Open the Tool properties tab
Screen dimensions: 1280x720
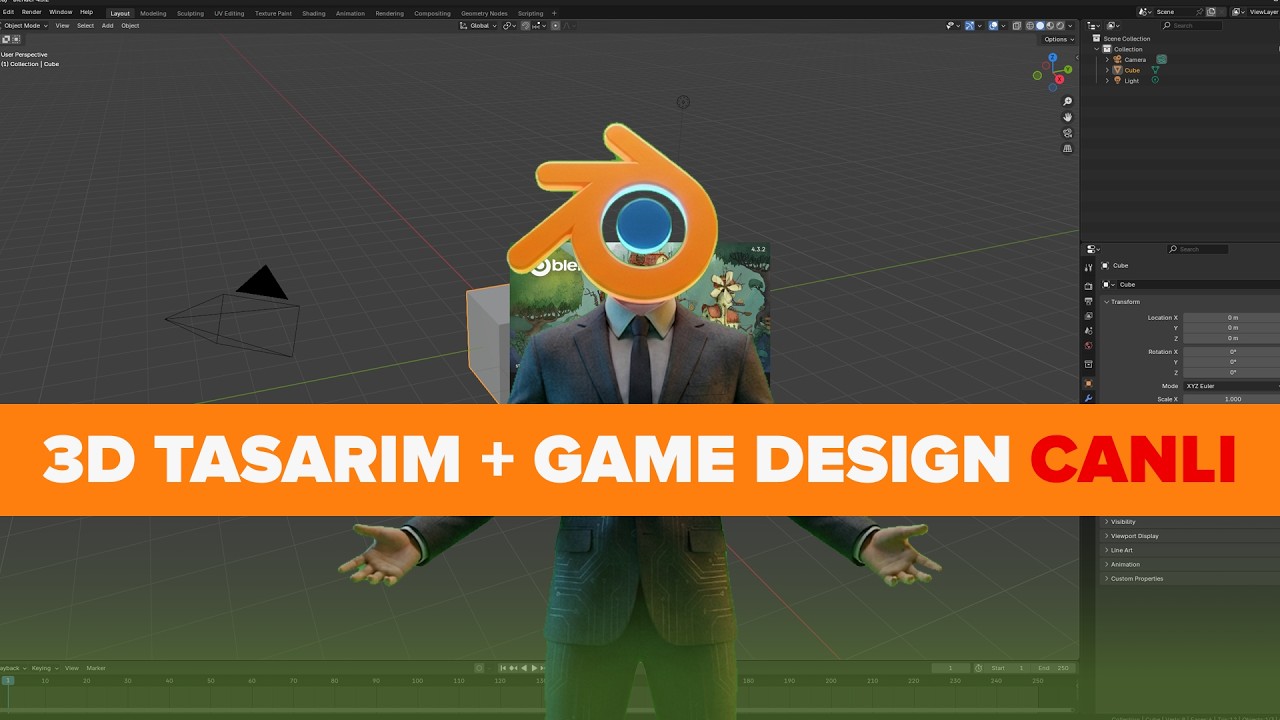click(1088, 268)
